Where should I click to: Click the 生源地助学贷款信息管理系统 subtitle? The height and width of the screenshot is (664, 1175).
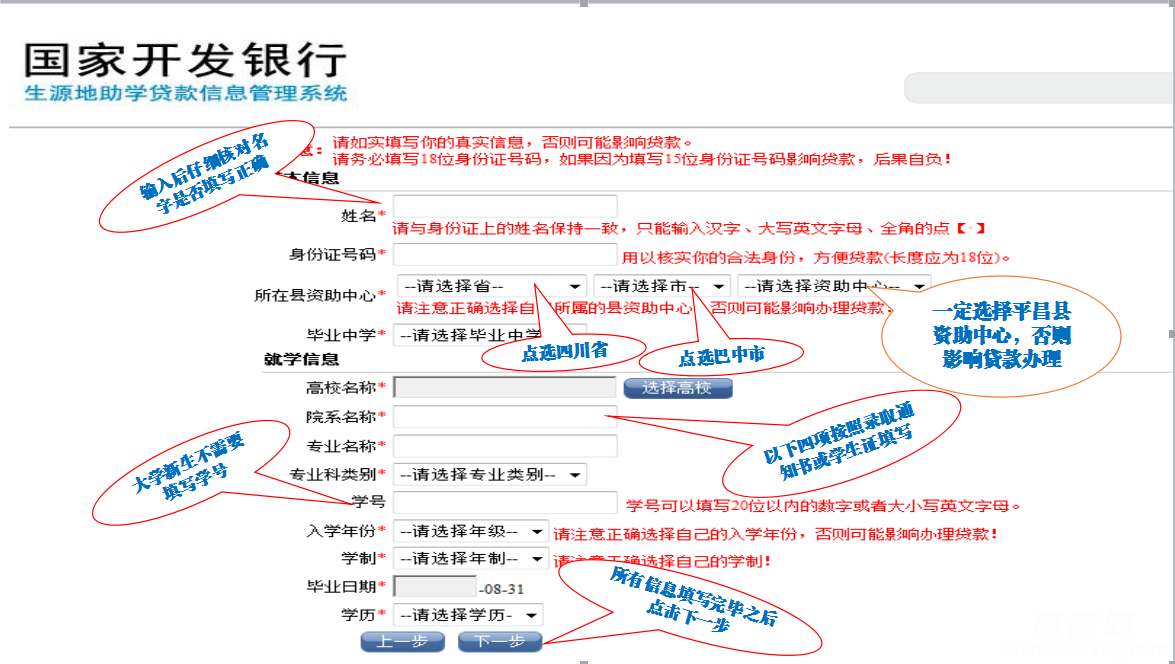(186, 94)
